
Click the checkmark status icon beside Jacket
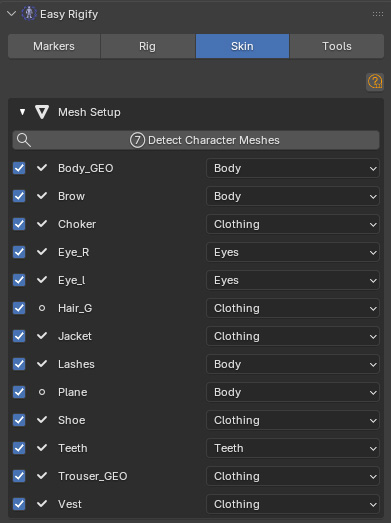tap(42, 336)
